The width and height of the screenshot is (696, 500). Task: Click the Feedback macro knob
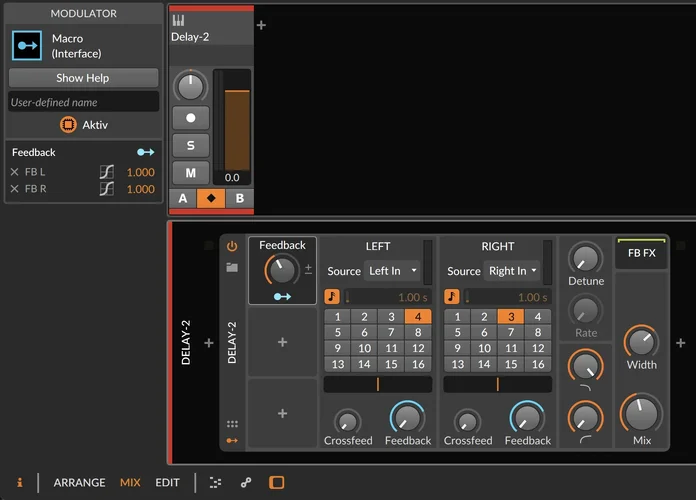[282, 270]
